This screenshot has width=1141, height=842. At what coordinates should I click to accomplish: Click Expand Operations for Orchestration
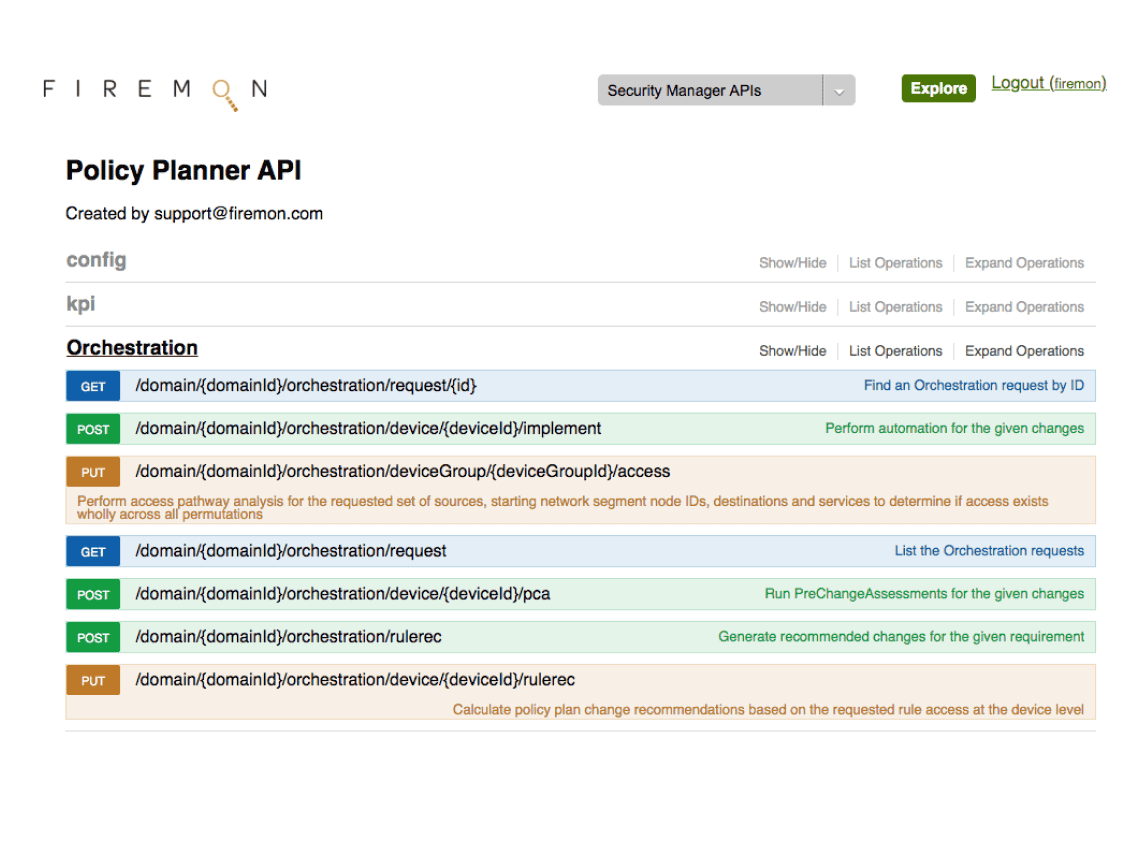coord(1024,351)
